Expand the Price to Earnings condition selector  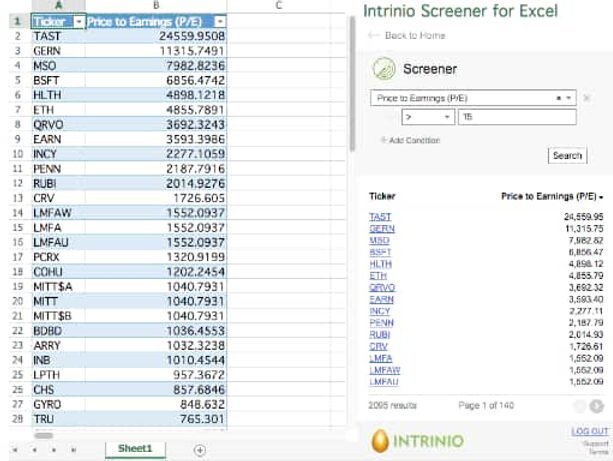pyautogui.click(x=569, y=98)
